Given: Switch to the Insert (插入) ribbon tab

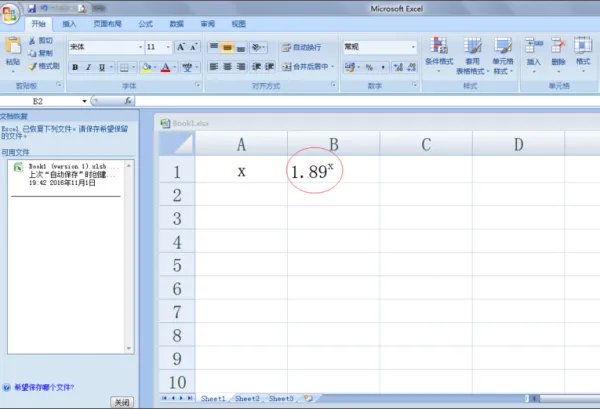Looking at the screenshot, I should tap(69, 22).
